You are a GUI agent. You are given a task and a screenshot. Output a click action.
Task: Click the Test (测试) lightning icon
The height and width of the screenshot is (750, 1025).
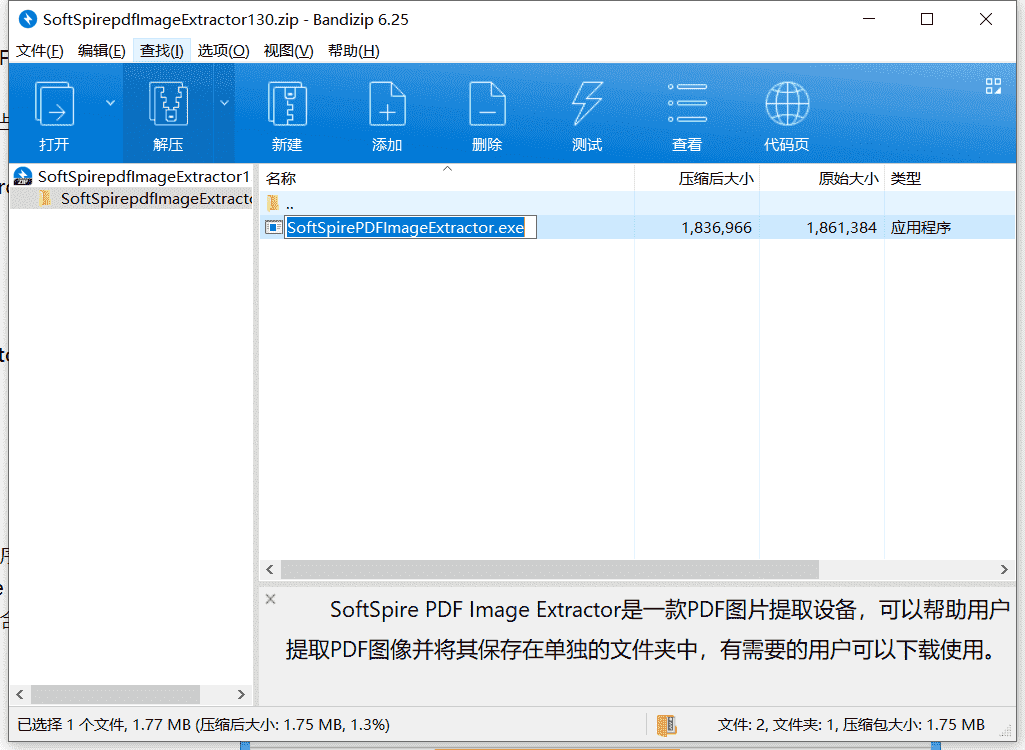click(587, 103)
